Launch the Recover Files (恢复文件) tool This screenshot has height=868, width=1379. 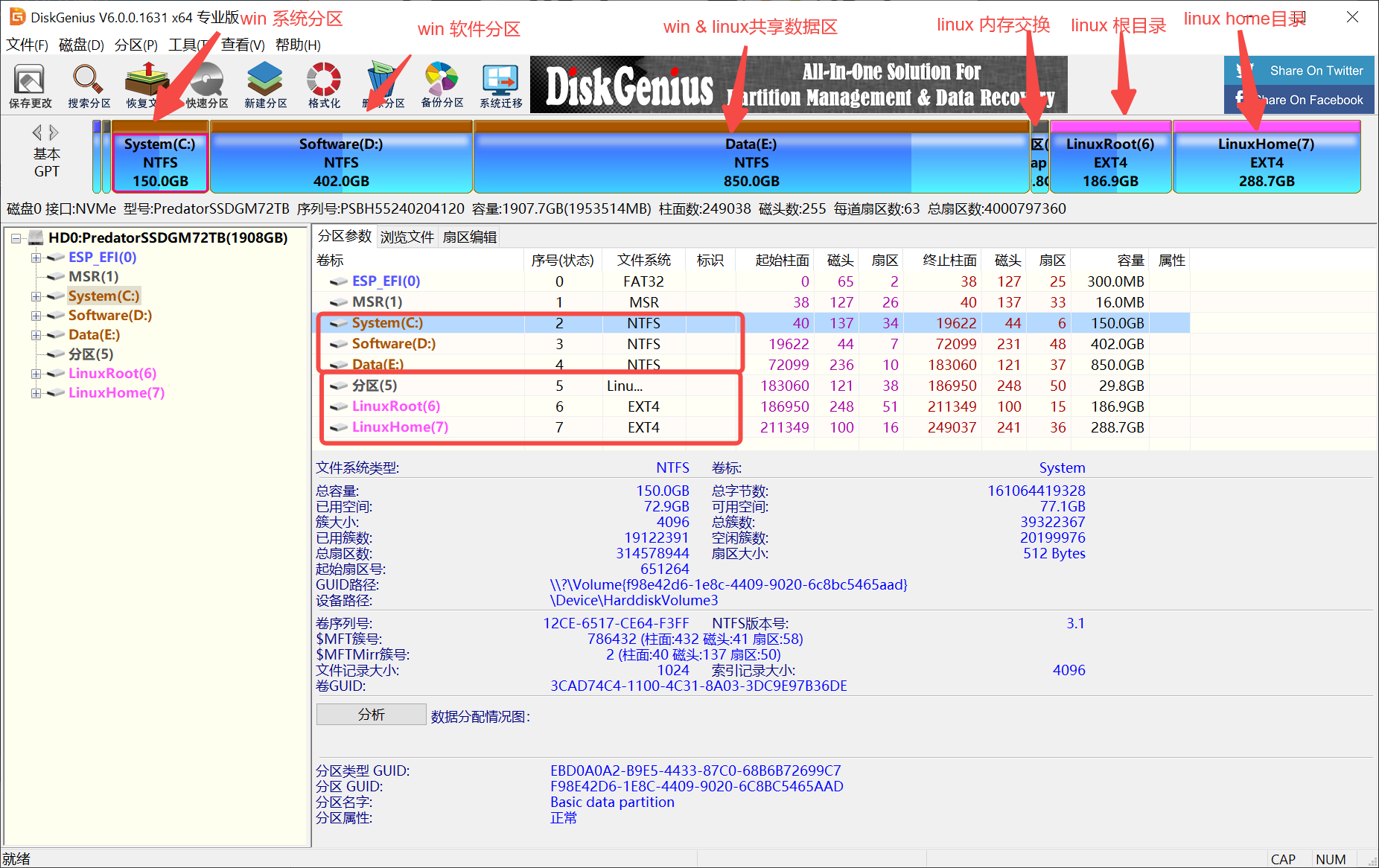pos(147,86)
